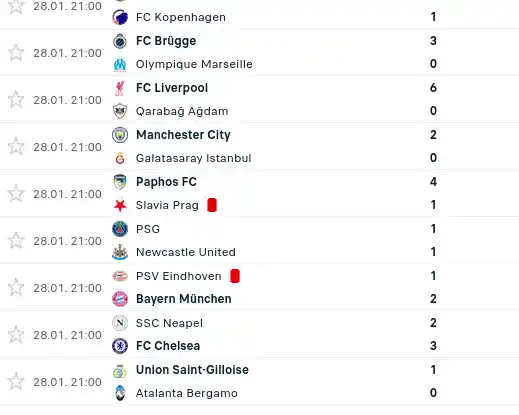
Task: Click the Olympique Marseille logo
Action: (120, 64)
